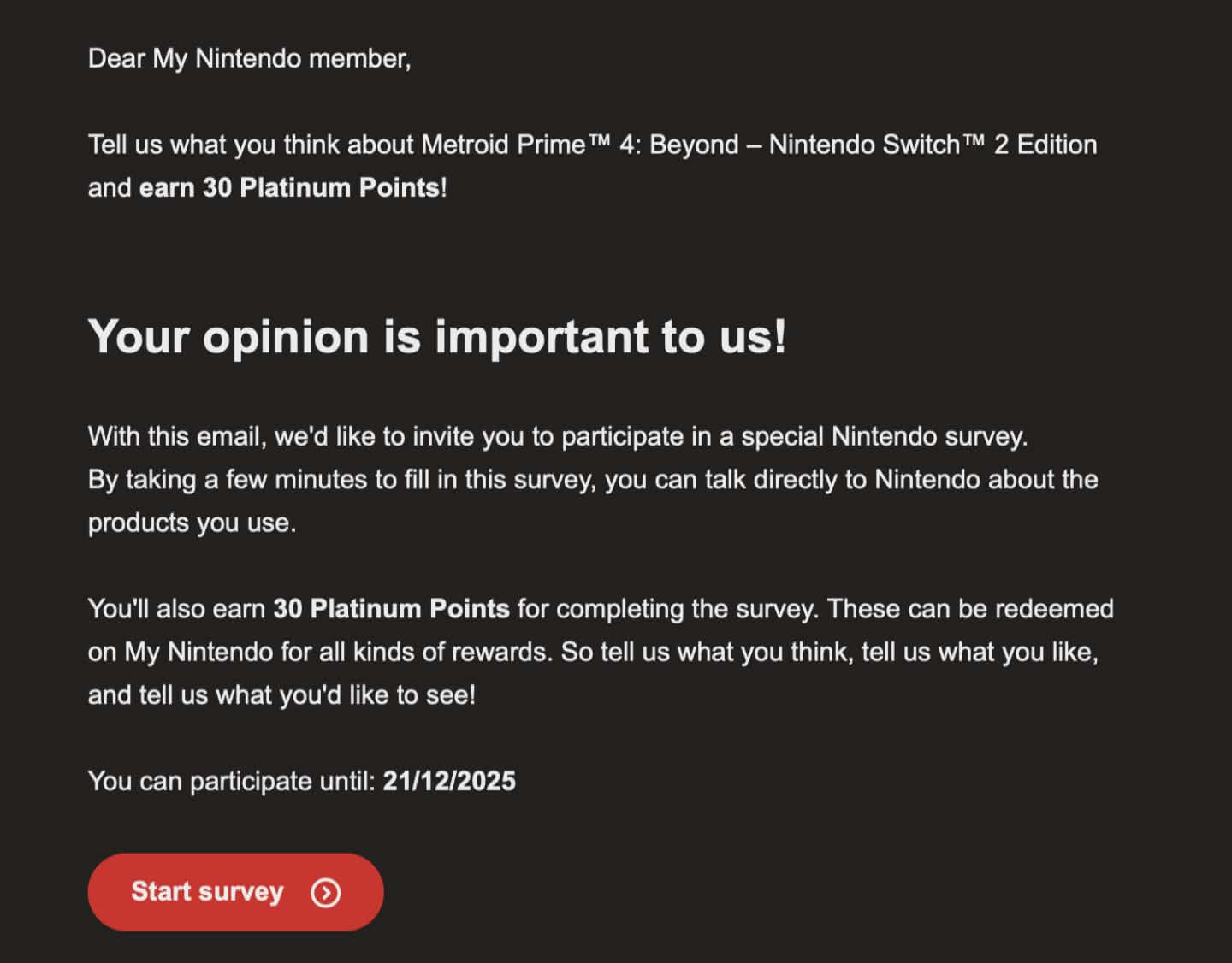Click the bold 'earn 30 Platinum Points' text
The width and height of the screenshot is (1232, 963).
289,187
